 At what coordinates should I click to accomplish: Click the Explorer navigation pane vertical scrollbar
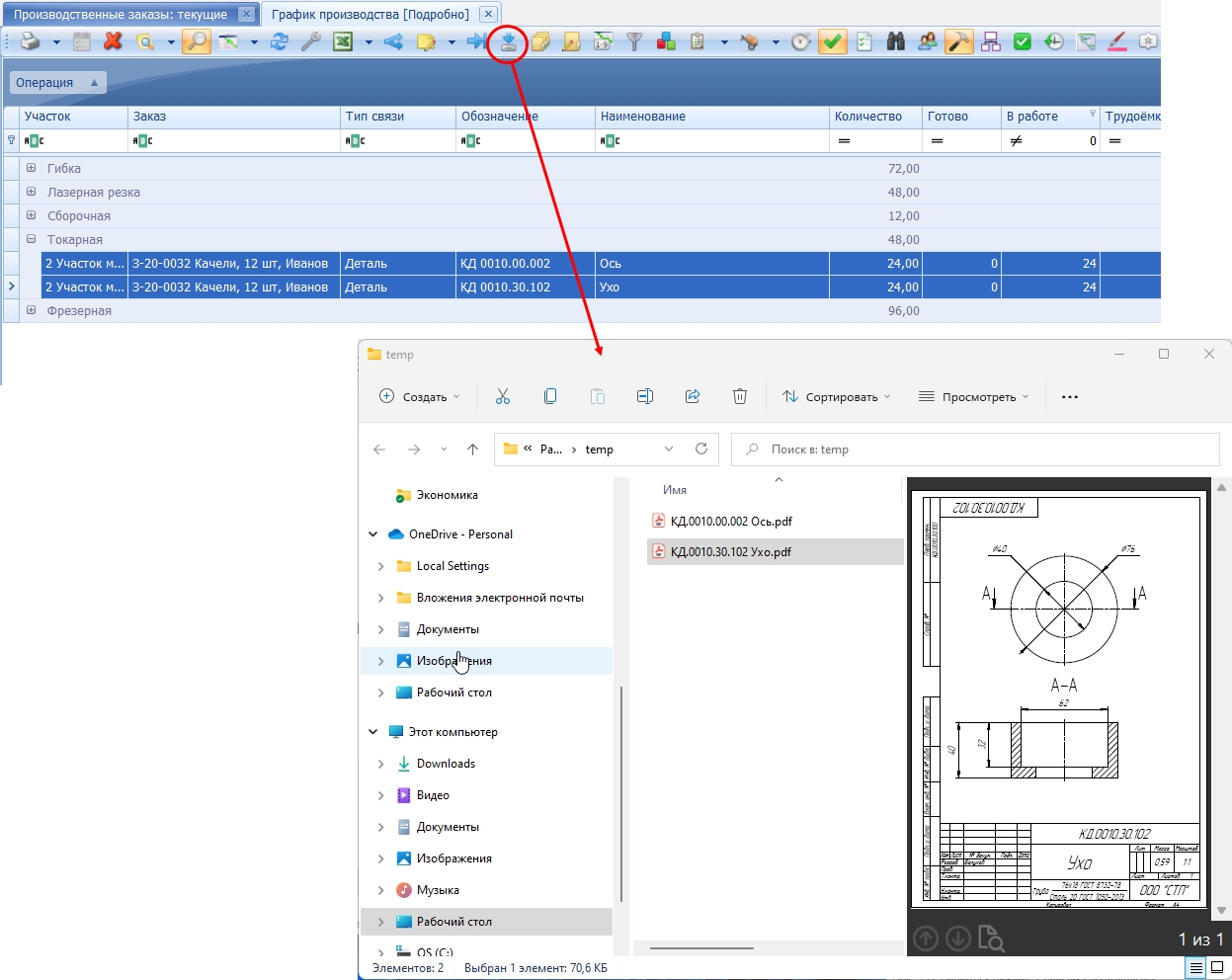click(620, 794)
